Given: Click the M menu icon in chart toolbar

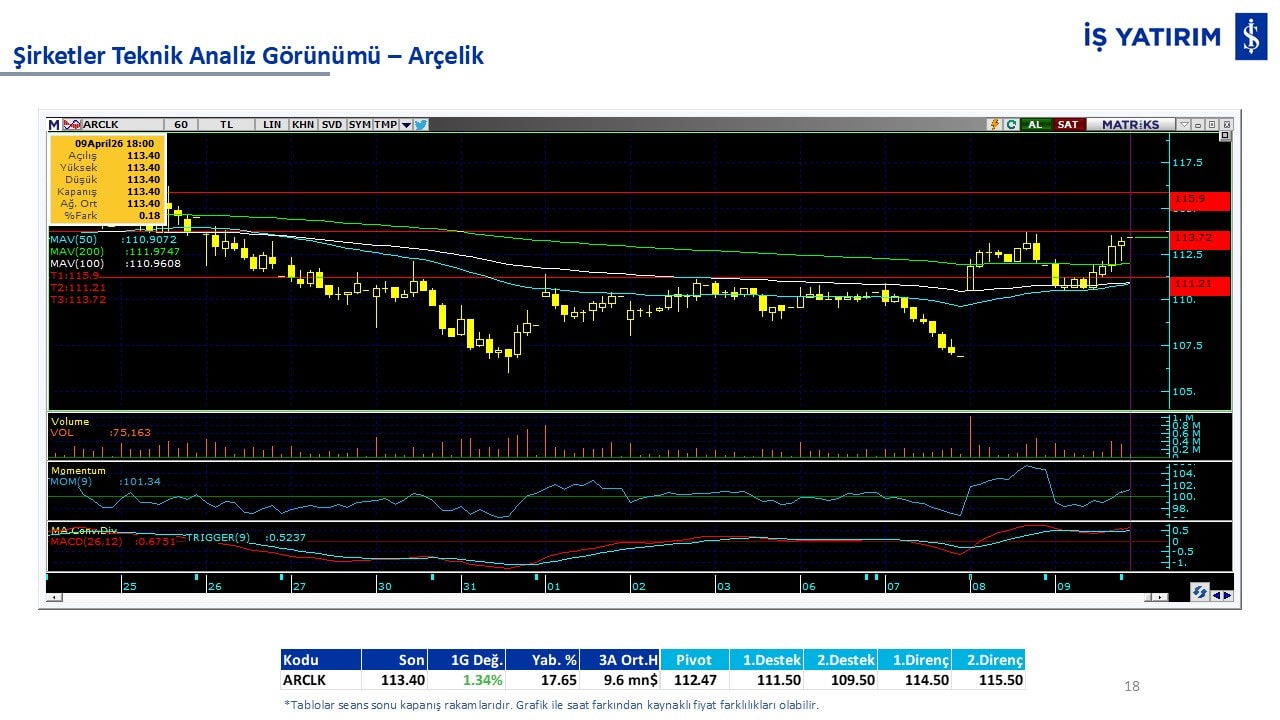Looking at the screenshot, I should pyautogui.click(x=54, y=125).
